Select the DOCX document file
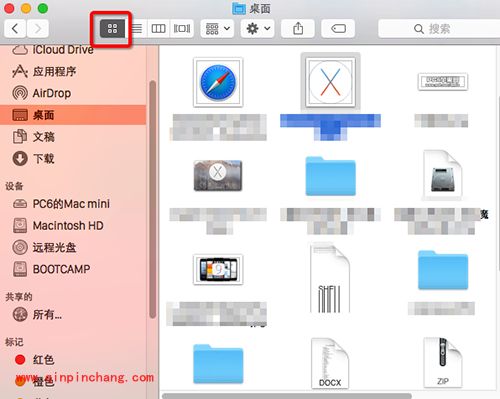This screenshot has width=500, height=399. point(330,363)
